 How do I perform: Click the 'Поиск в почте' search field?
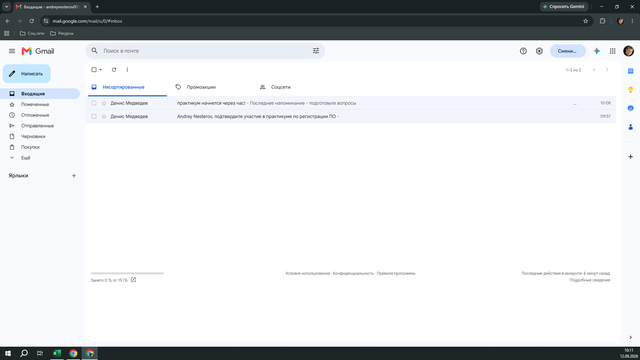pyautogui.click(x=205, y=51)
